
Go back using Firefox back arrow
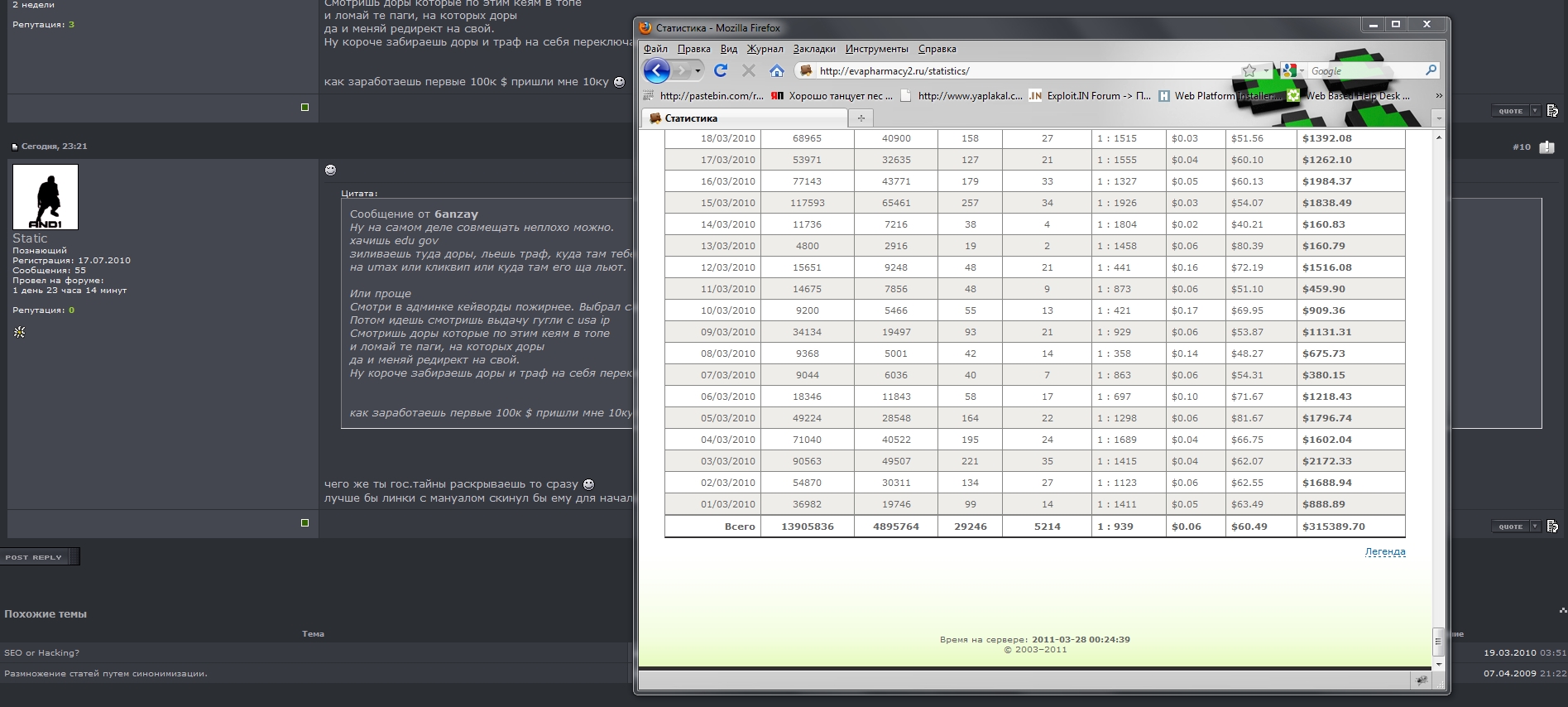click(x=656, y=70)
